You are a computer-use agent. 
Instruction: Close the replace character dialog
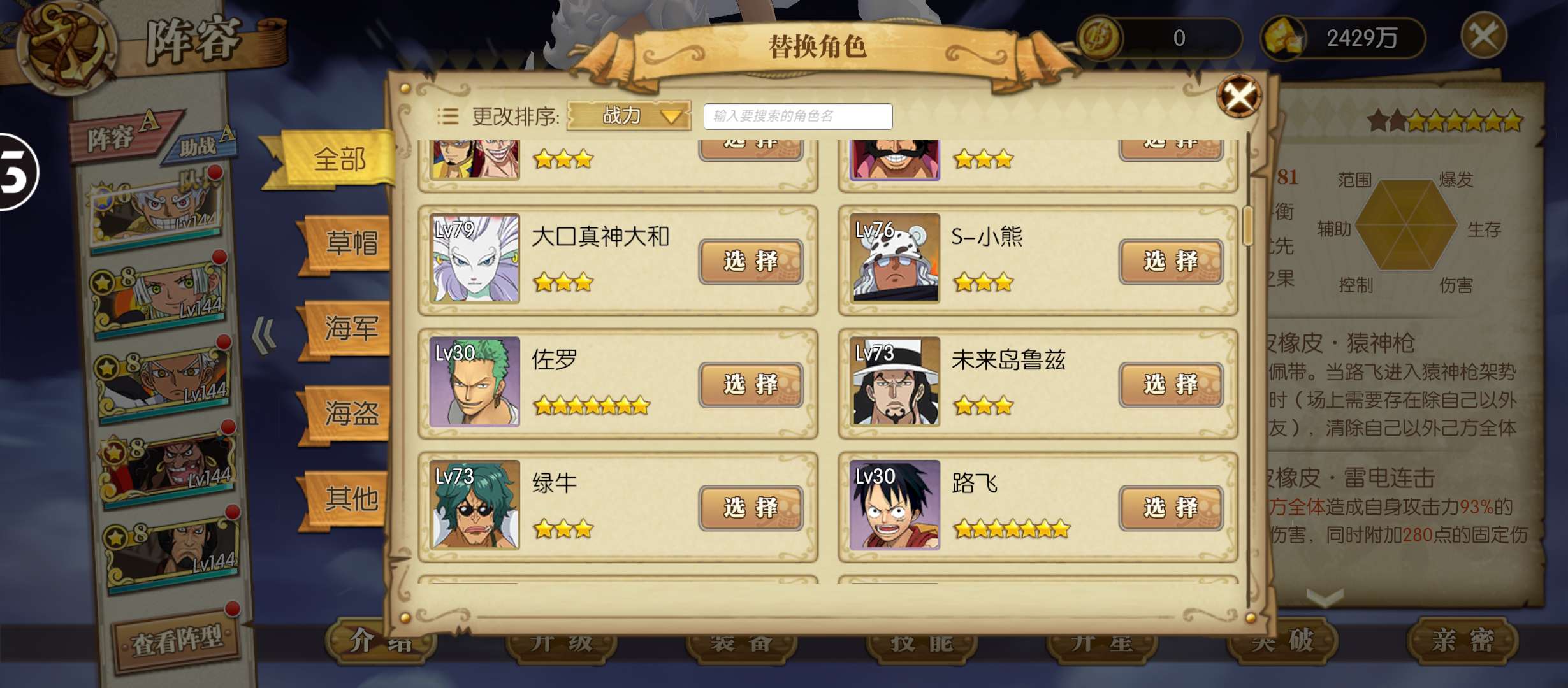[x=1238, y=96]
